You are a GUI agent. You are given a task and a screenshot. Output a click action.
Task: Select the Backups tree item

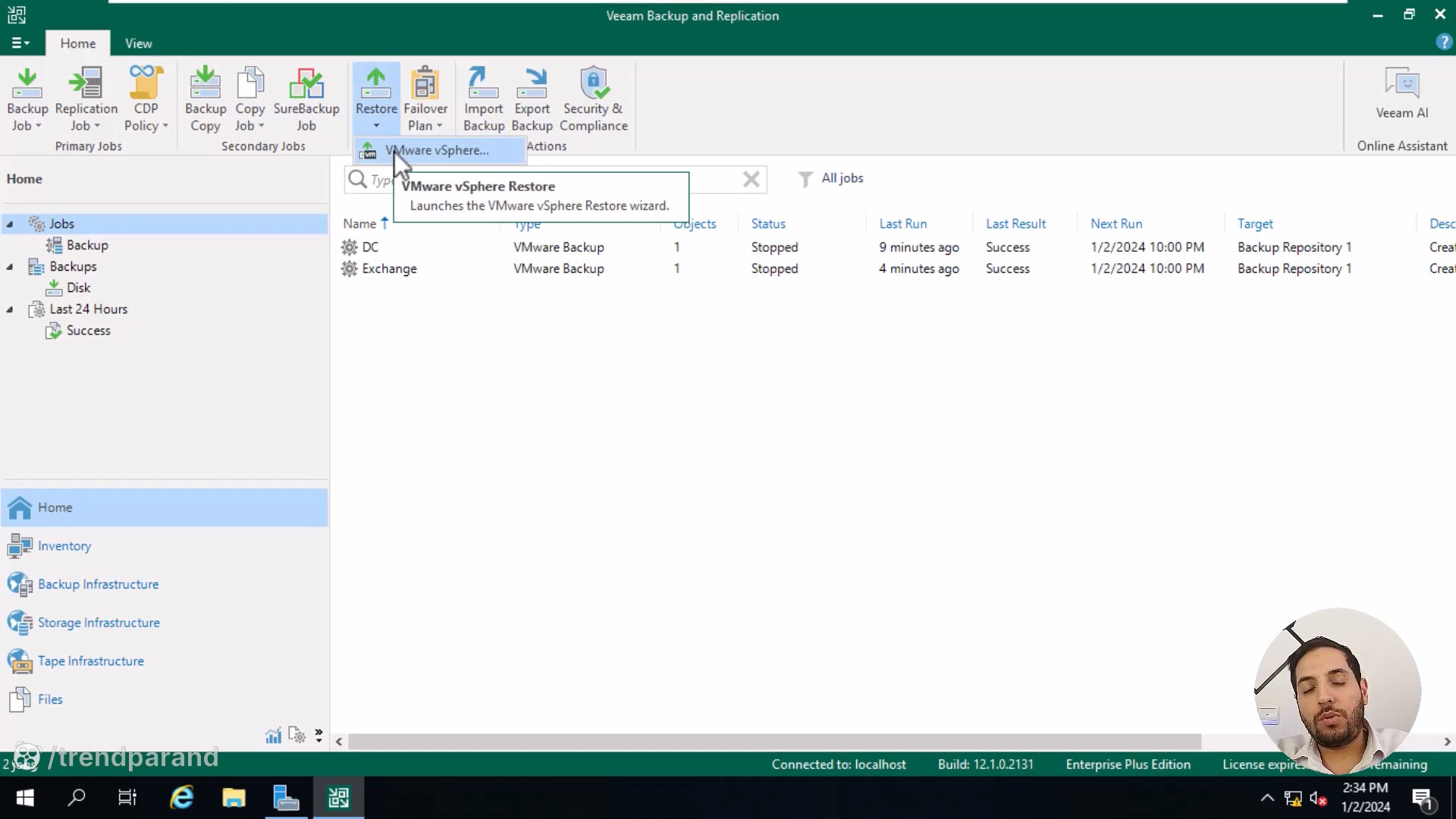coord(73,266)
